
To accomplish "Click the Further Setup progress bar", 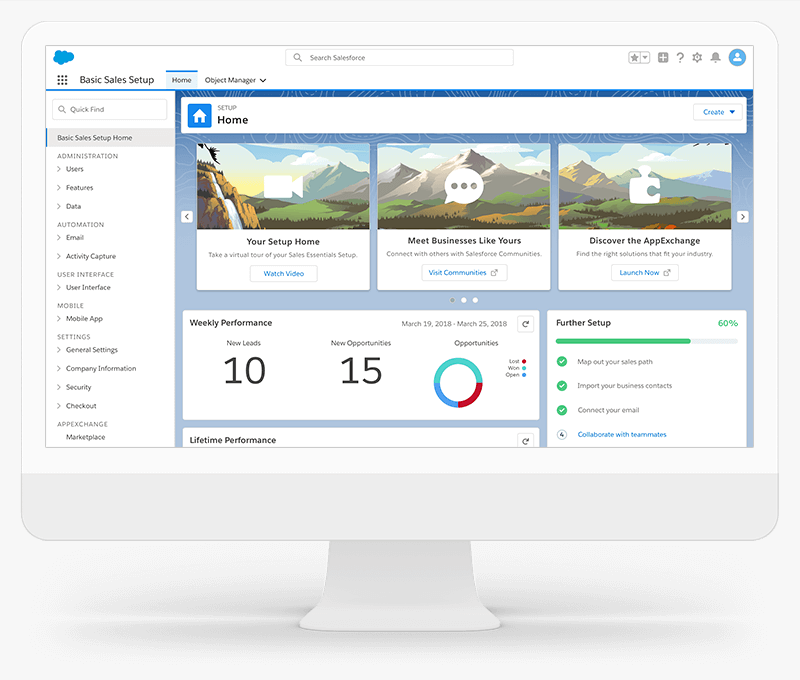I will coord(647,341).
